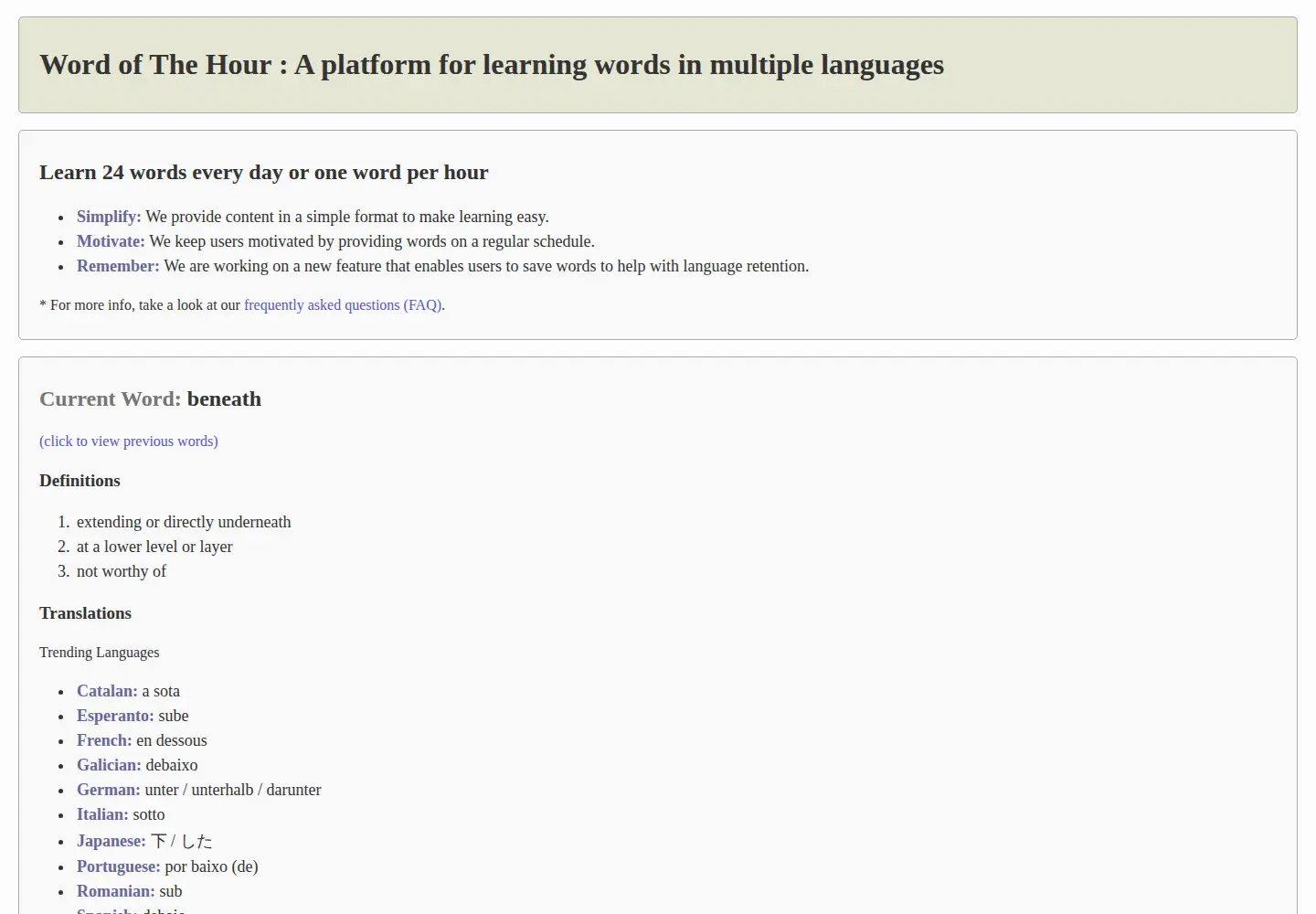Click the German translation 'unter / unterhalb / darunter'
This screenshot has height=914, width=1316.
233,790
